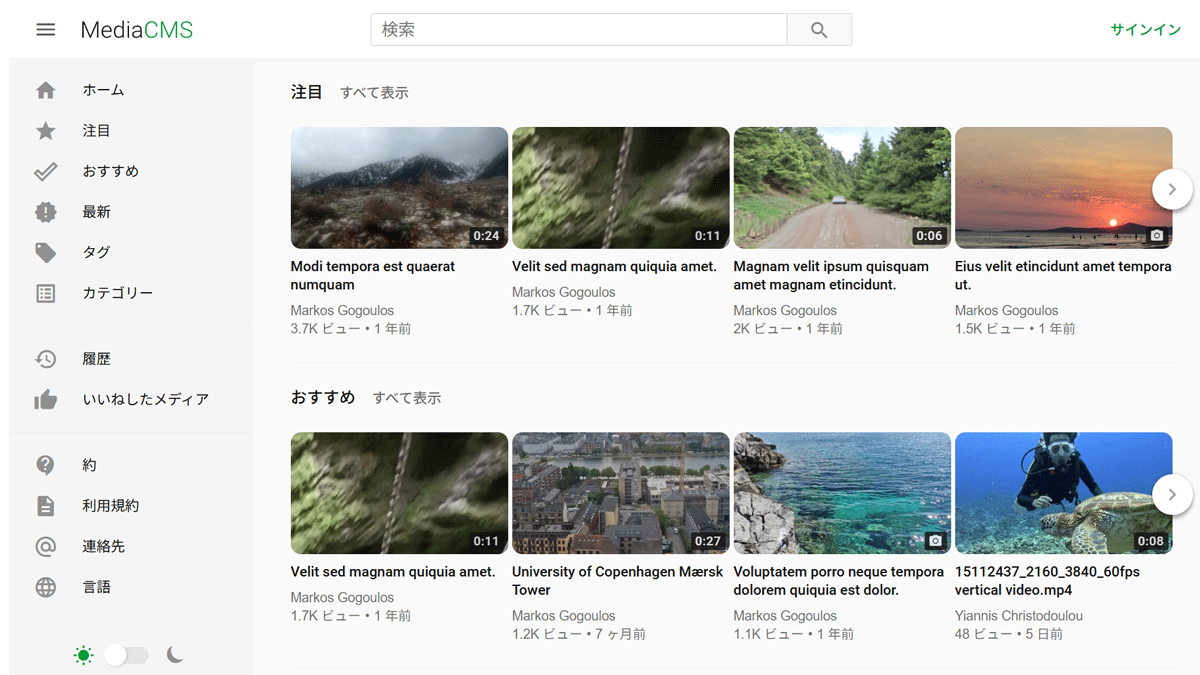Open Tags via tag icon
Image resolution: width=1200 pixels, height=675 pixels.
click(46, 253)
